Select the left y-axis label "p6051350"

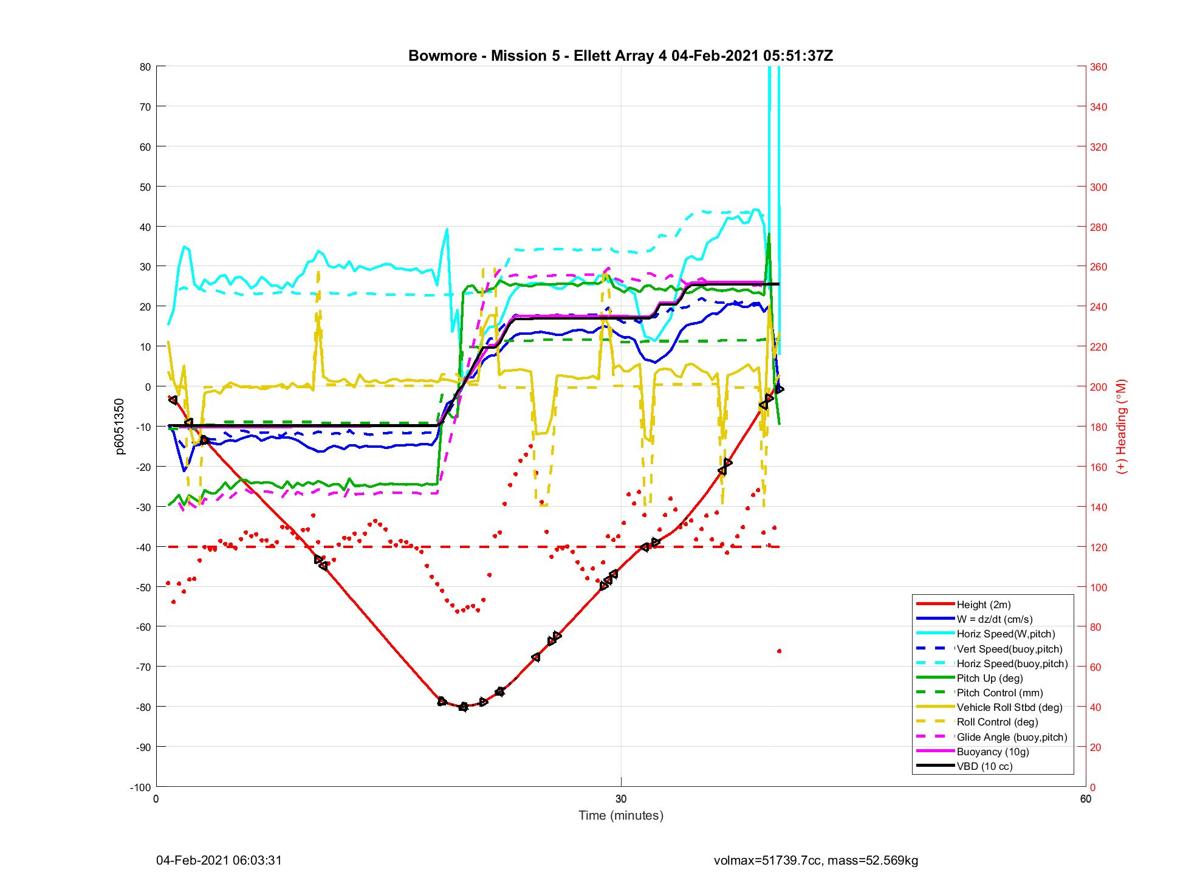(x=120, y=427)
